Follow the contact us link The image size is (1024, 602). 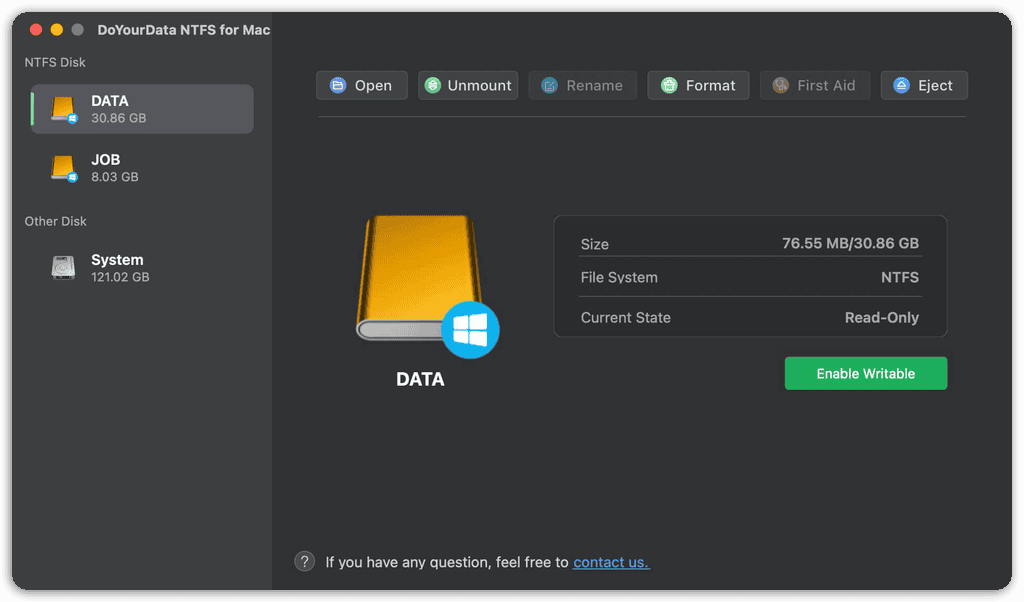point(611,562)
